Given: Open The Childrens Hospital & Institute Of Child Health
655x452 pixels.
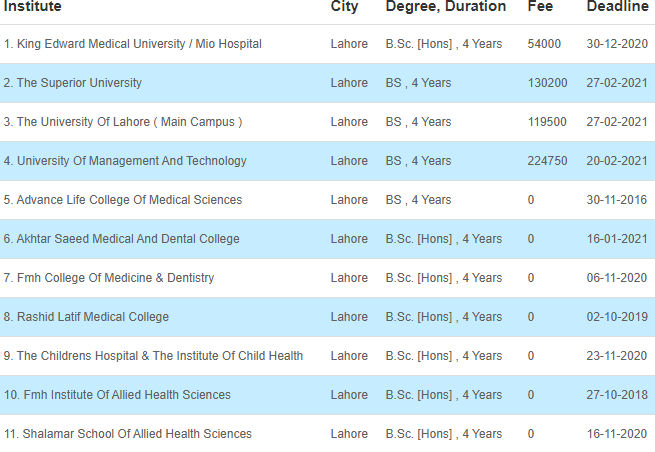Looking at the screenshot, I should tap(153, 356).
